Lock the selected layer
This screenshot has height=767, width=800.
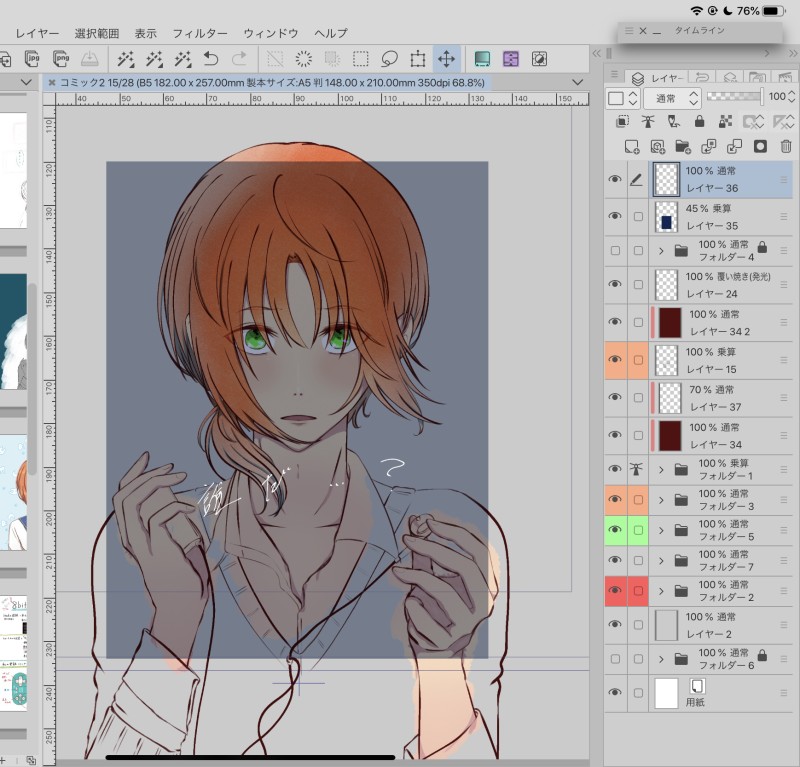pos(699,121)
